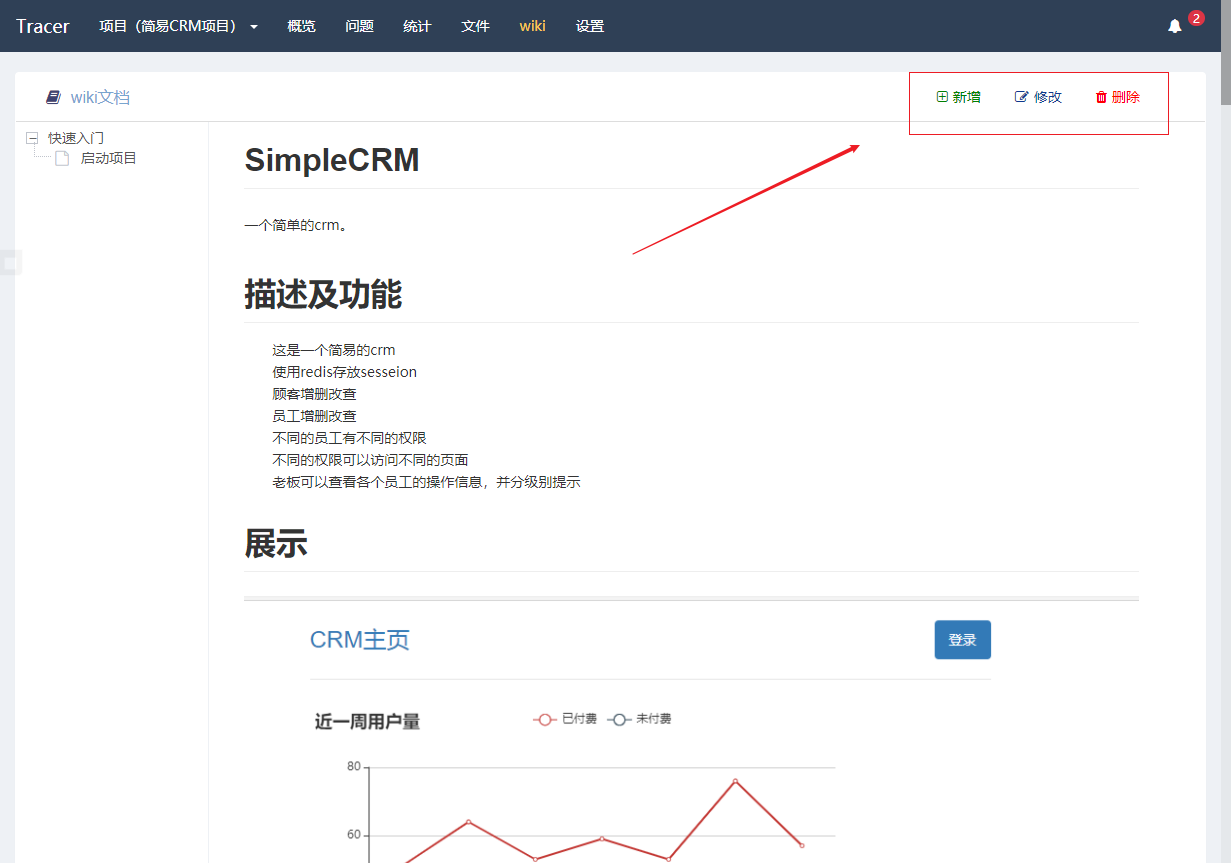The width and height of the screenshot is (1231, 863).
Task: Select the 修改 edit icon
Action: click(1021, 97)
